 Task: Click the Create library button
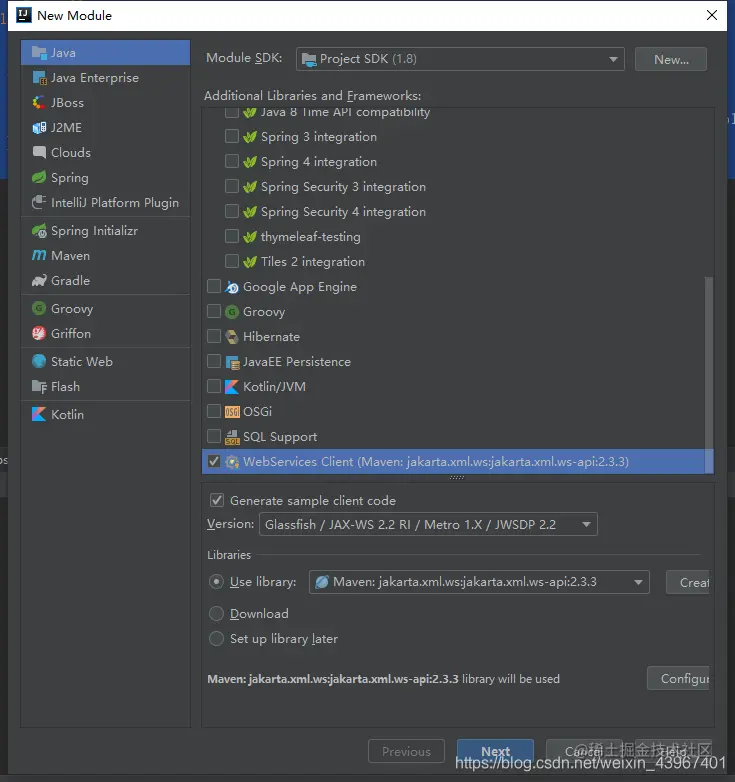click(688, 582)
